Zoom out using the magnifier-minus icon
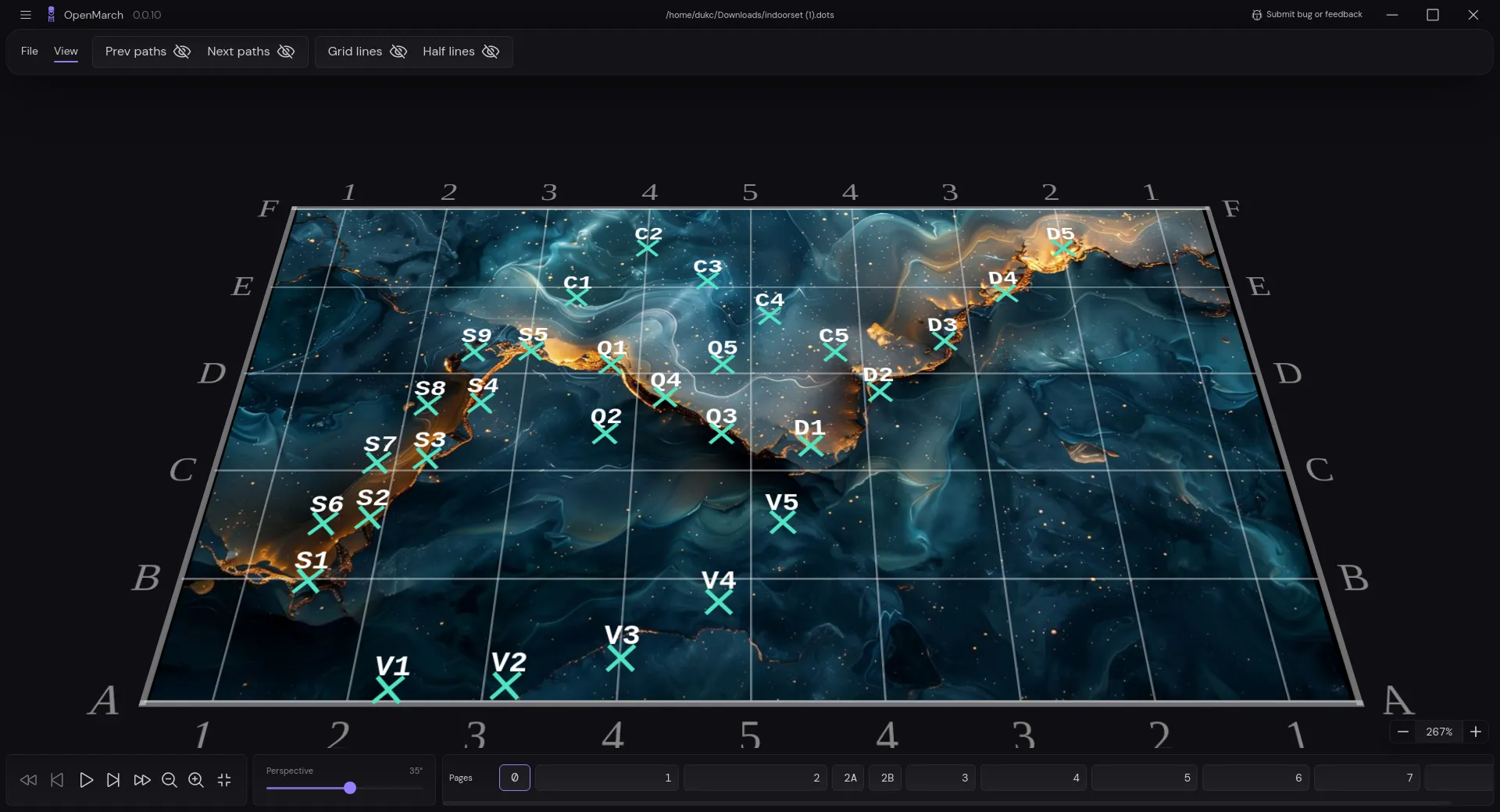 pos(170,780)
